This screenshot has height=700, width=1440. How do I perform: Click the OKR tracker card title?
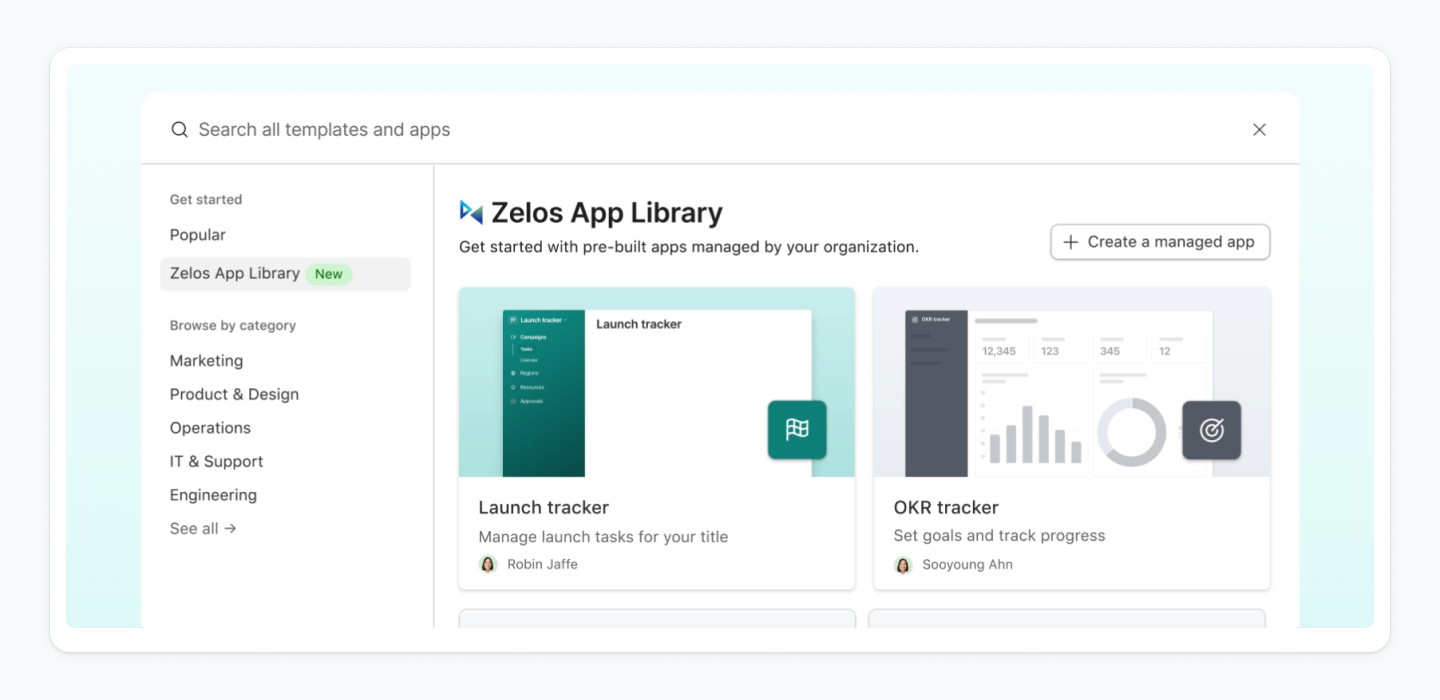946,507
